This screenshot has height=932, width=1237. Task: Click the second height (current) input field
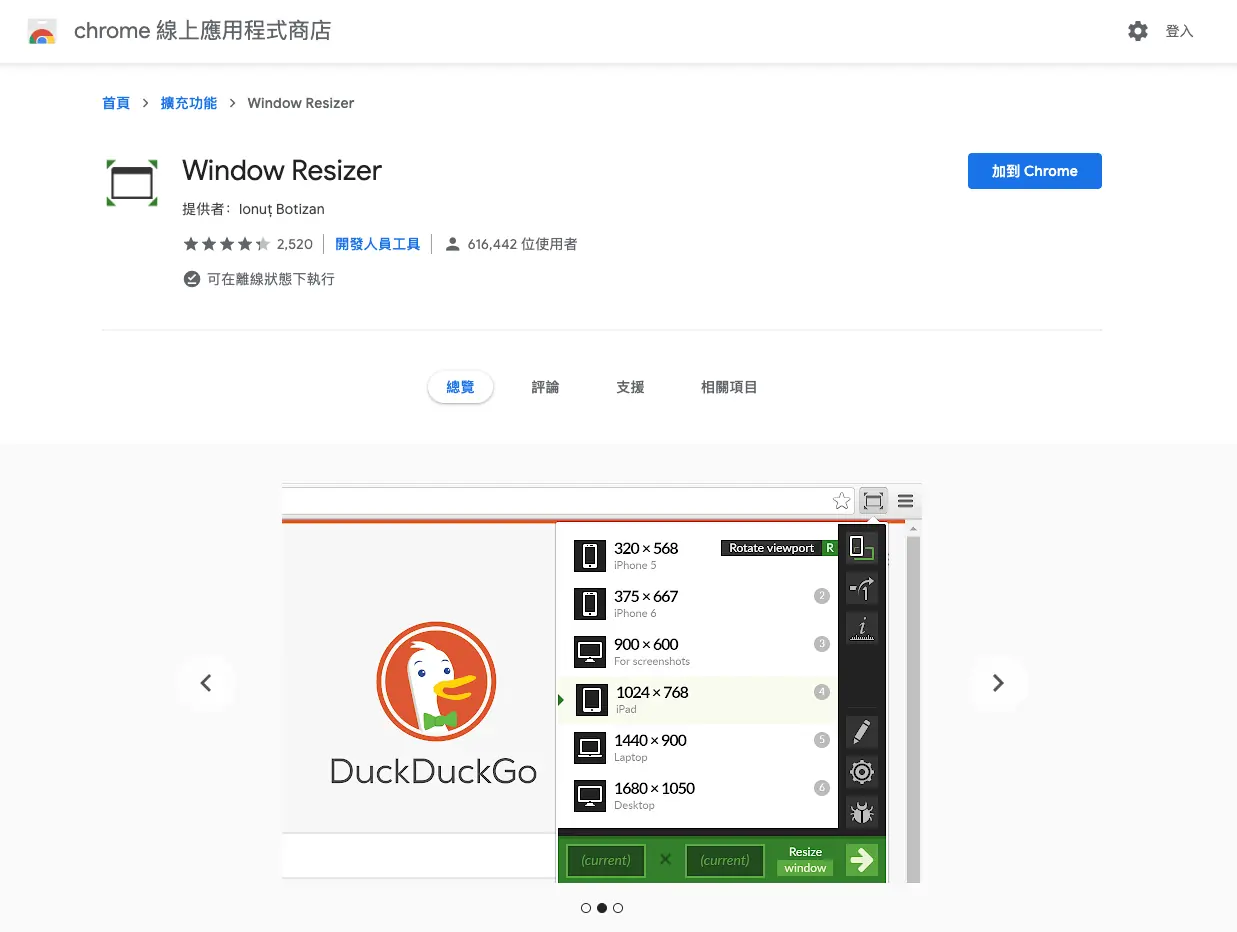(x=725, y=860)
